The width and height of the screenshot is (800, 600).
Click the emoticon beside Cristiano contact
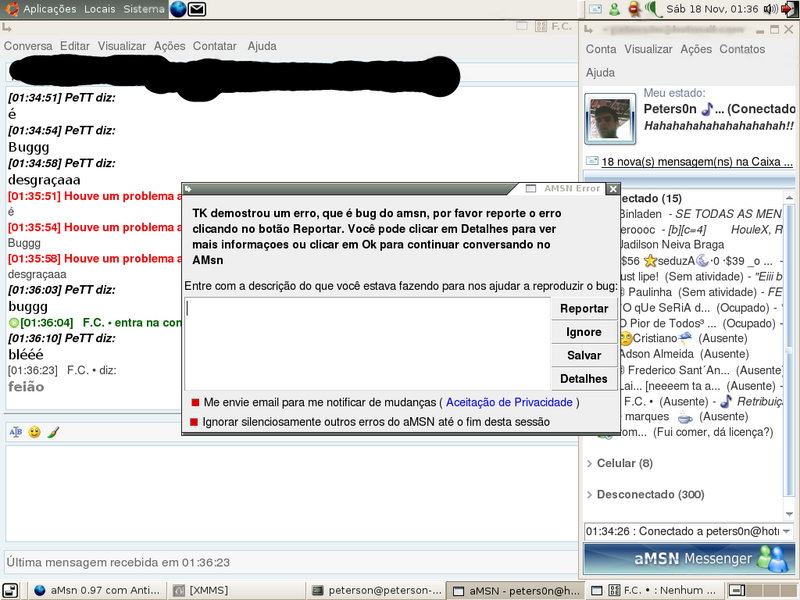pyautogui.click(x=626, y=338)
